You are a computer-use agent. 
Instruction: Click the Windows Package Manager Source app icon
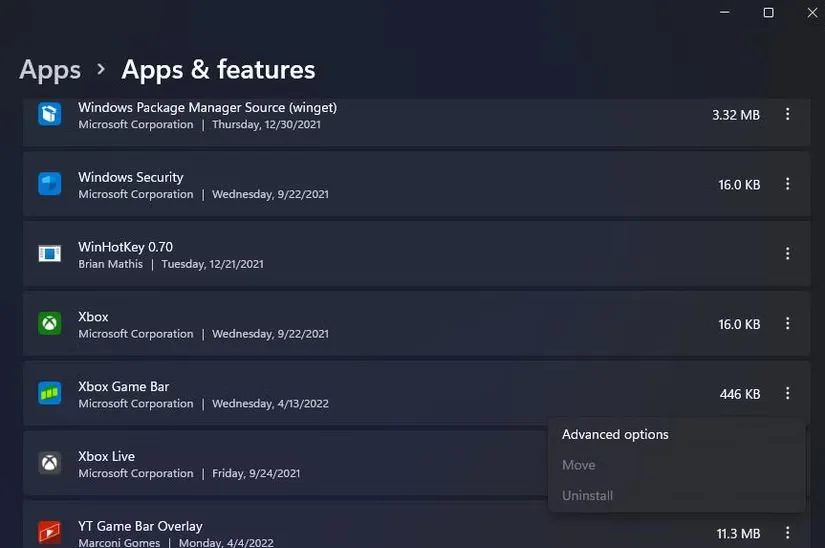(x=50, y=114)
